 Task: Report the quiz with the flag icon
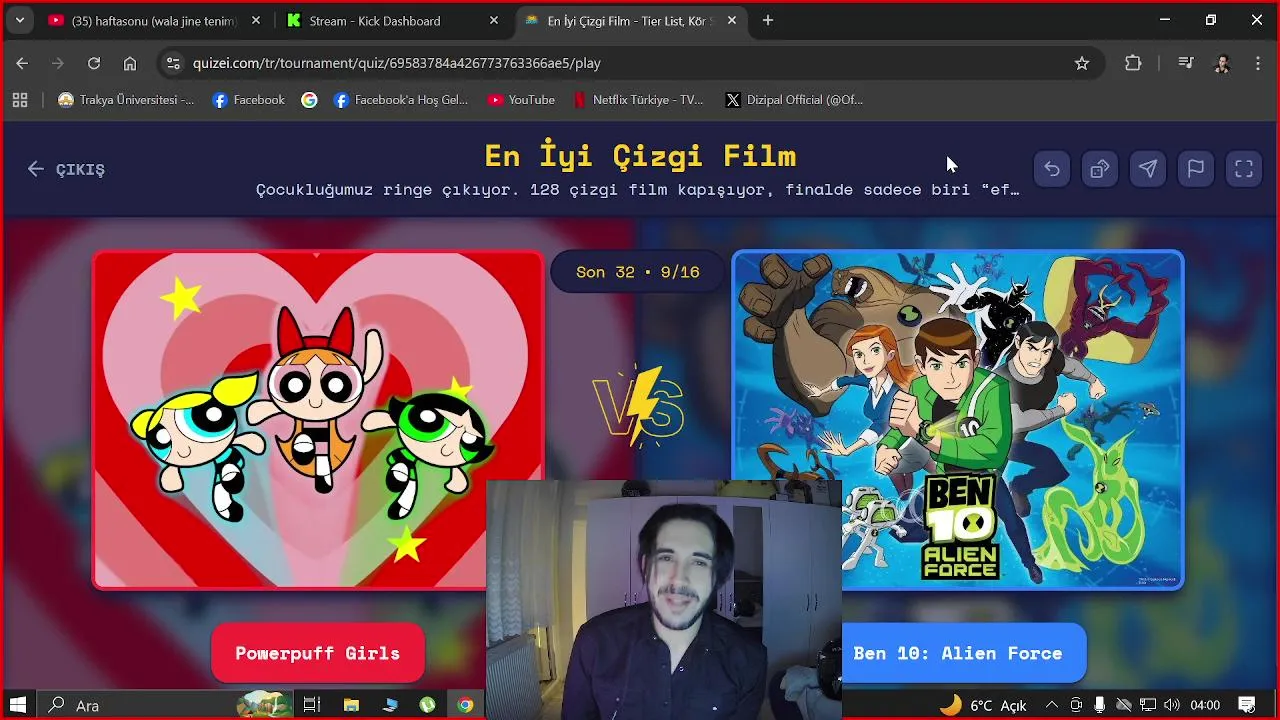click(1196, 169)
